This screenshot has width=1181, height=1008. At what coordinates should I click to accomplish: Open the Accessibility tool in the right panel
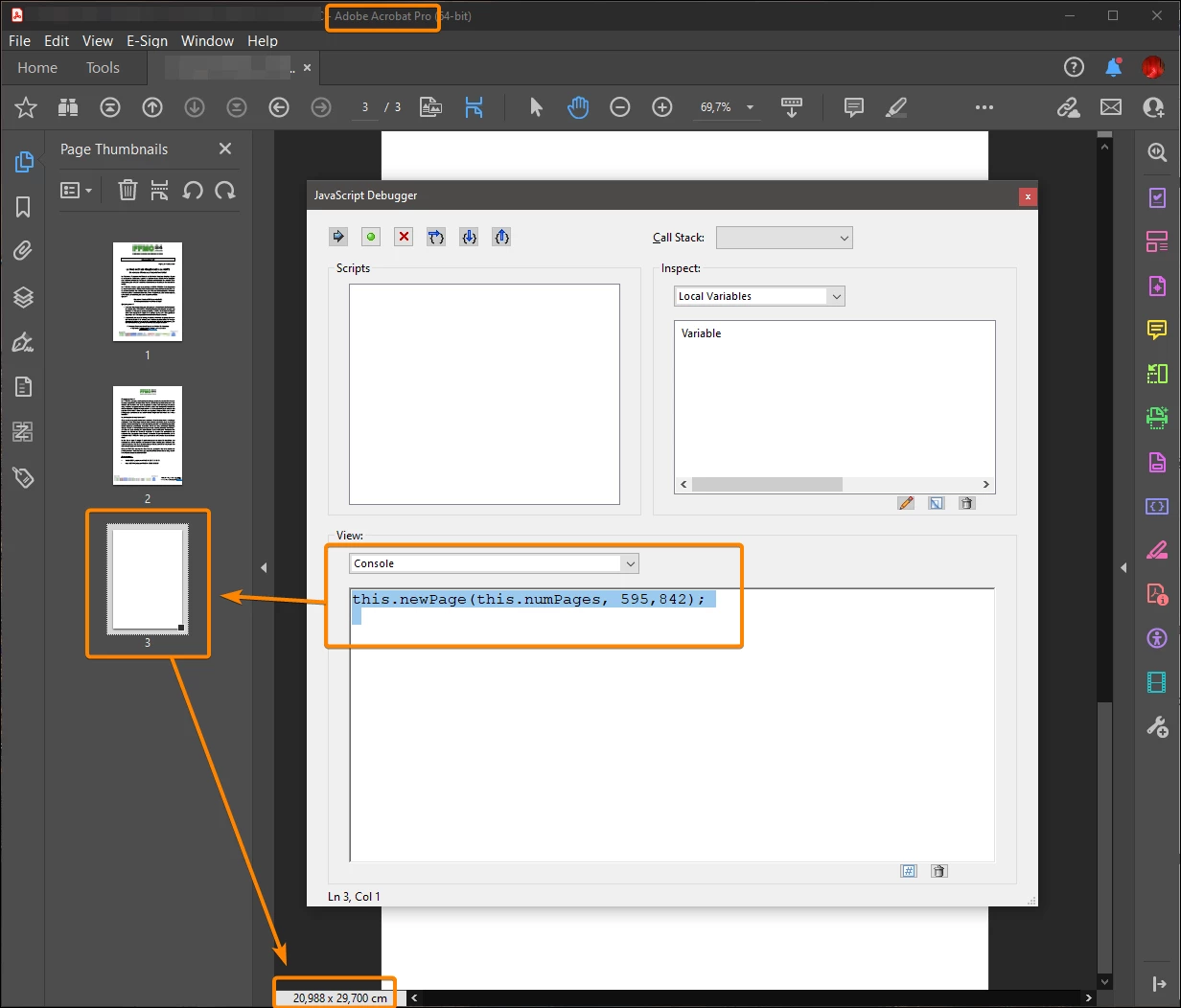1157,638
